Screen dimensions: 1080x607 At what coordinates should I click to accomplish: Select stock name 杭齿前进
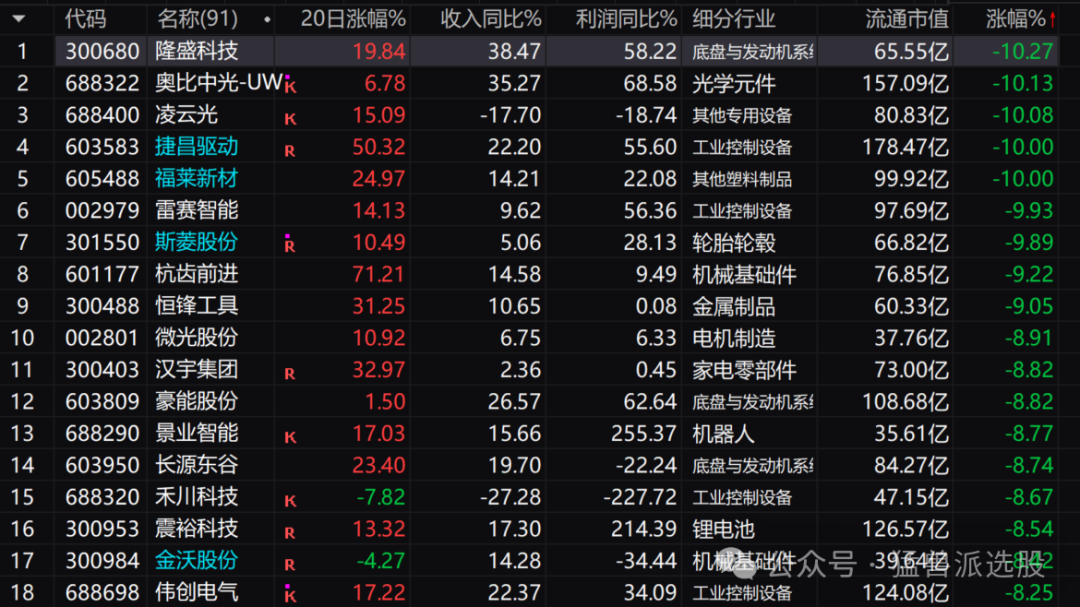tap(197, 274)
